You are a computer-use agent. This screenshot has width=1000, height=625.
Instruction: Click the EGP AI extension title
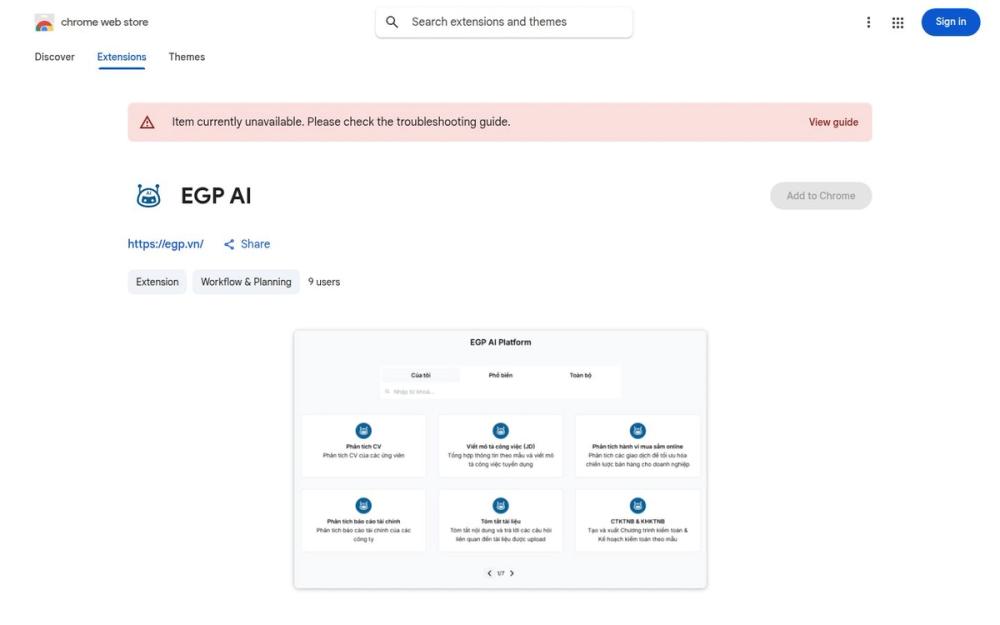(x=216, y=196)
